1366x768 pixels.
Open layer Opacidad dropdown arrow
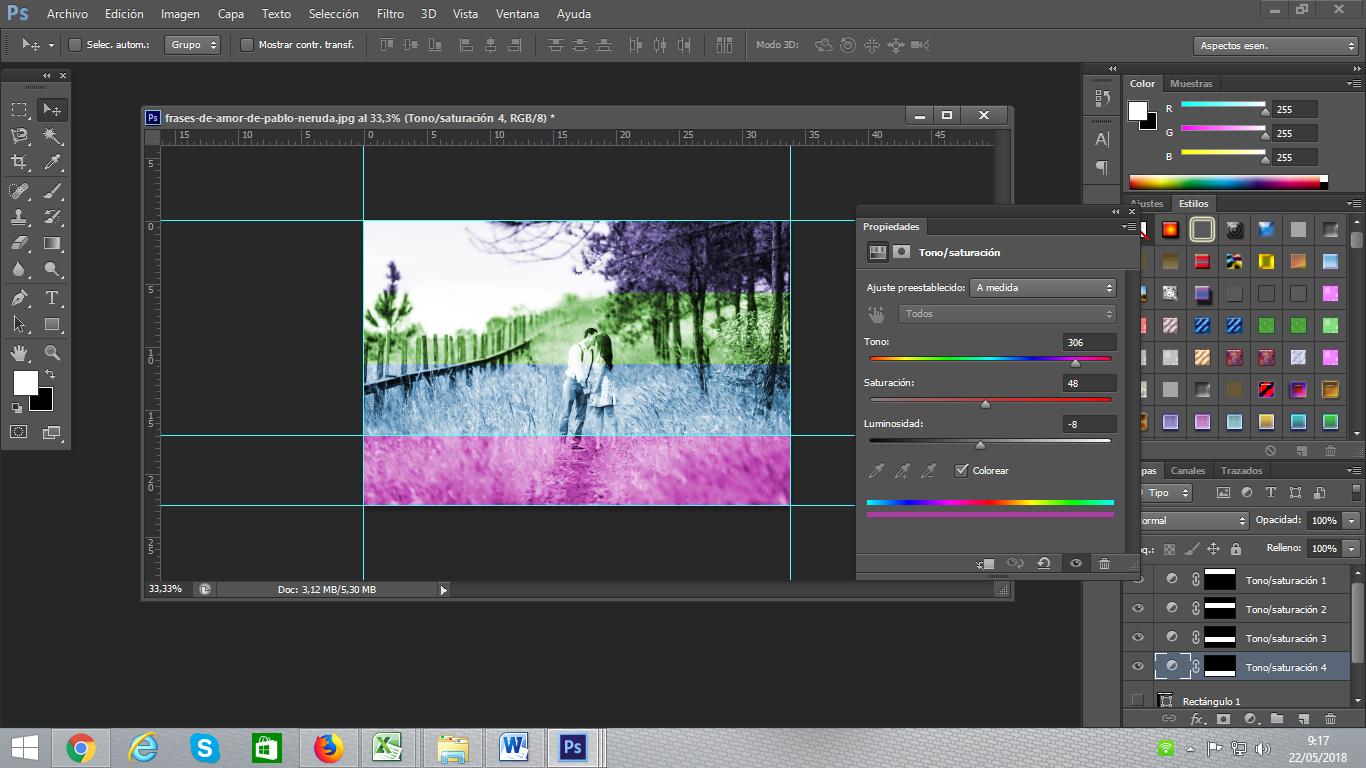tap(1352, 521)
